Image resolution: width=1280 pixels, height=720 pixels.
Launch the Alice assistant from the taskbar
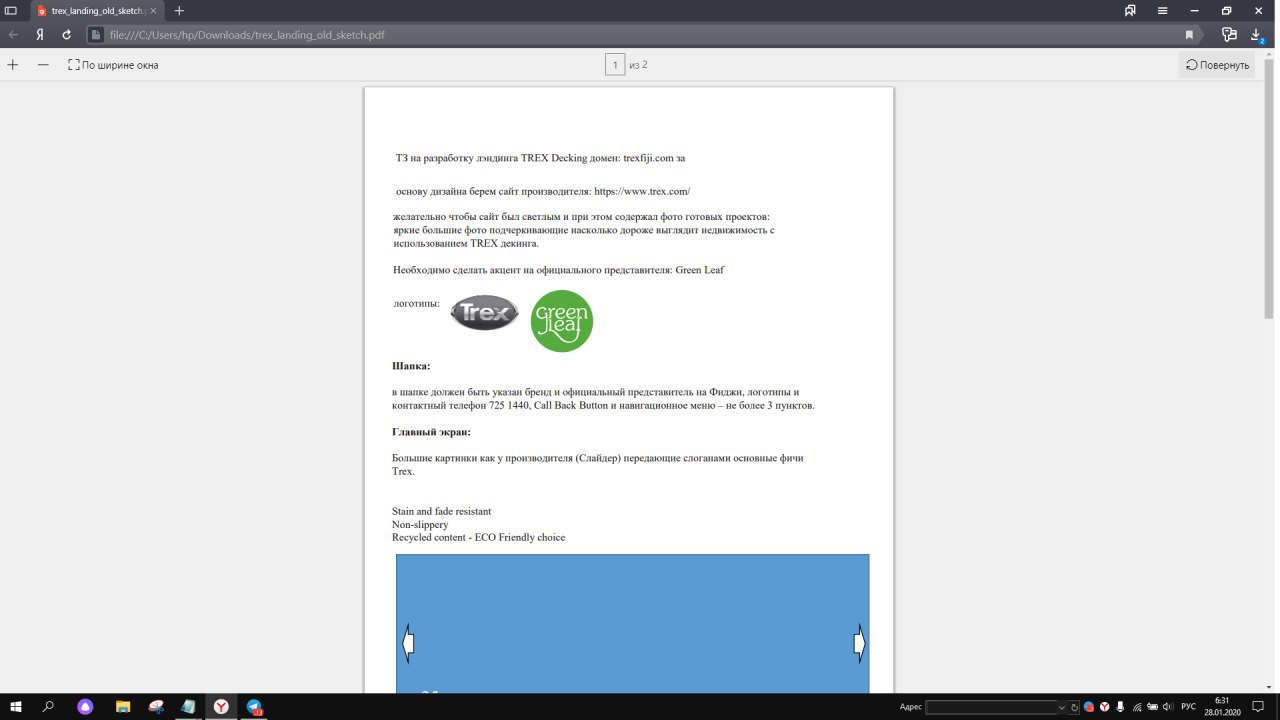tap(86, 706)
